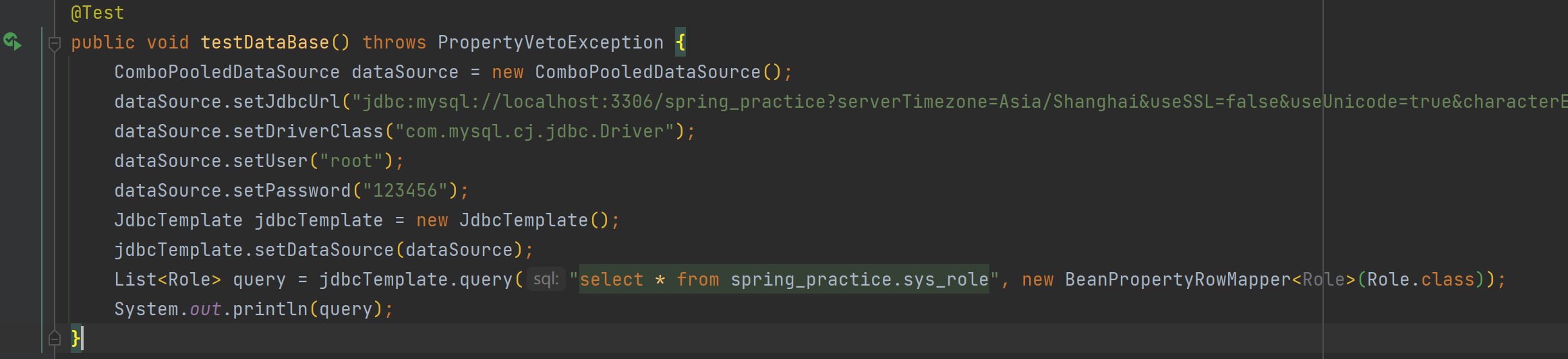This screenshot has height=359, width=1568.
Task: Collapse the testDataBase method fold marker
Action: tap(55, 44)
